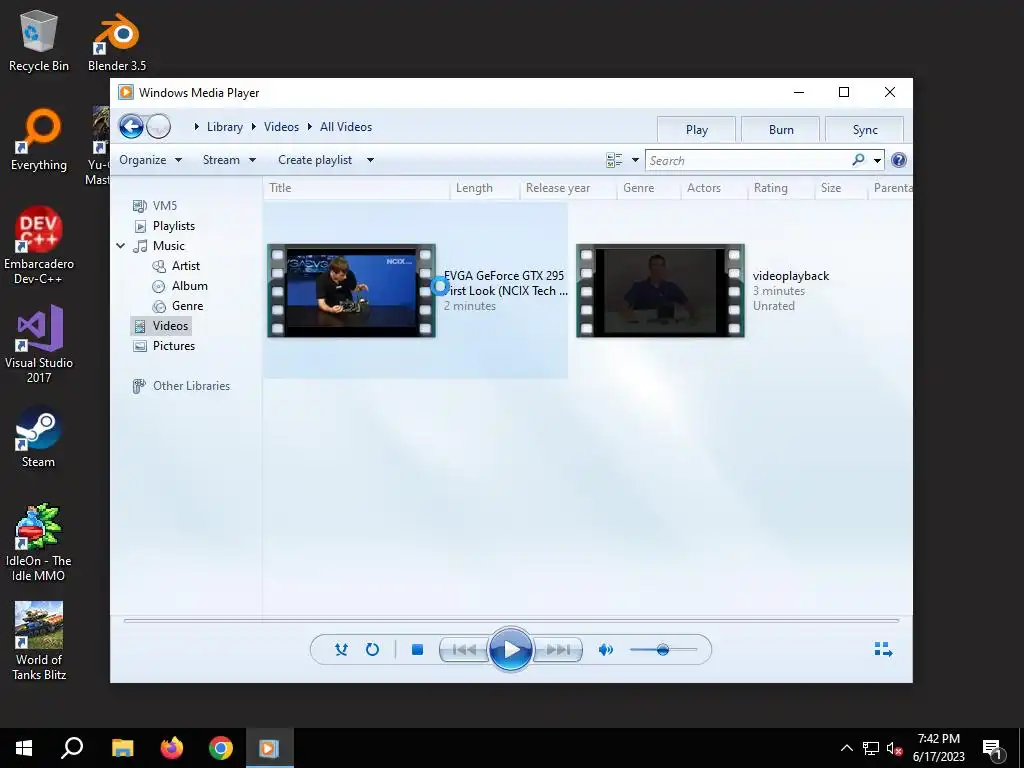Open Firefox from the taskbar

172,748
